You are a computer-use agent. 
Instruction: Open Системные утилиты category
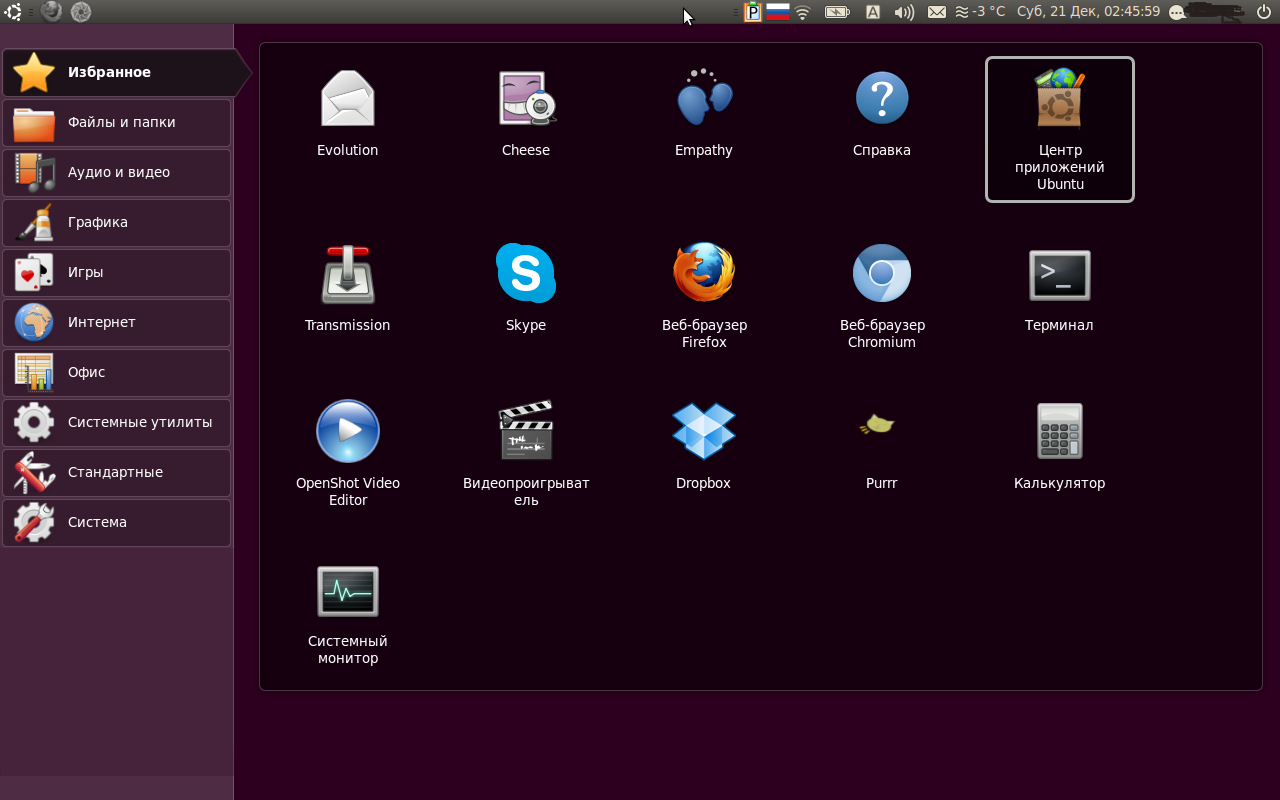(117, 422)
